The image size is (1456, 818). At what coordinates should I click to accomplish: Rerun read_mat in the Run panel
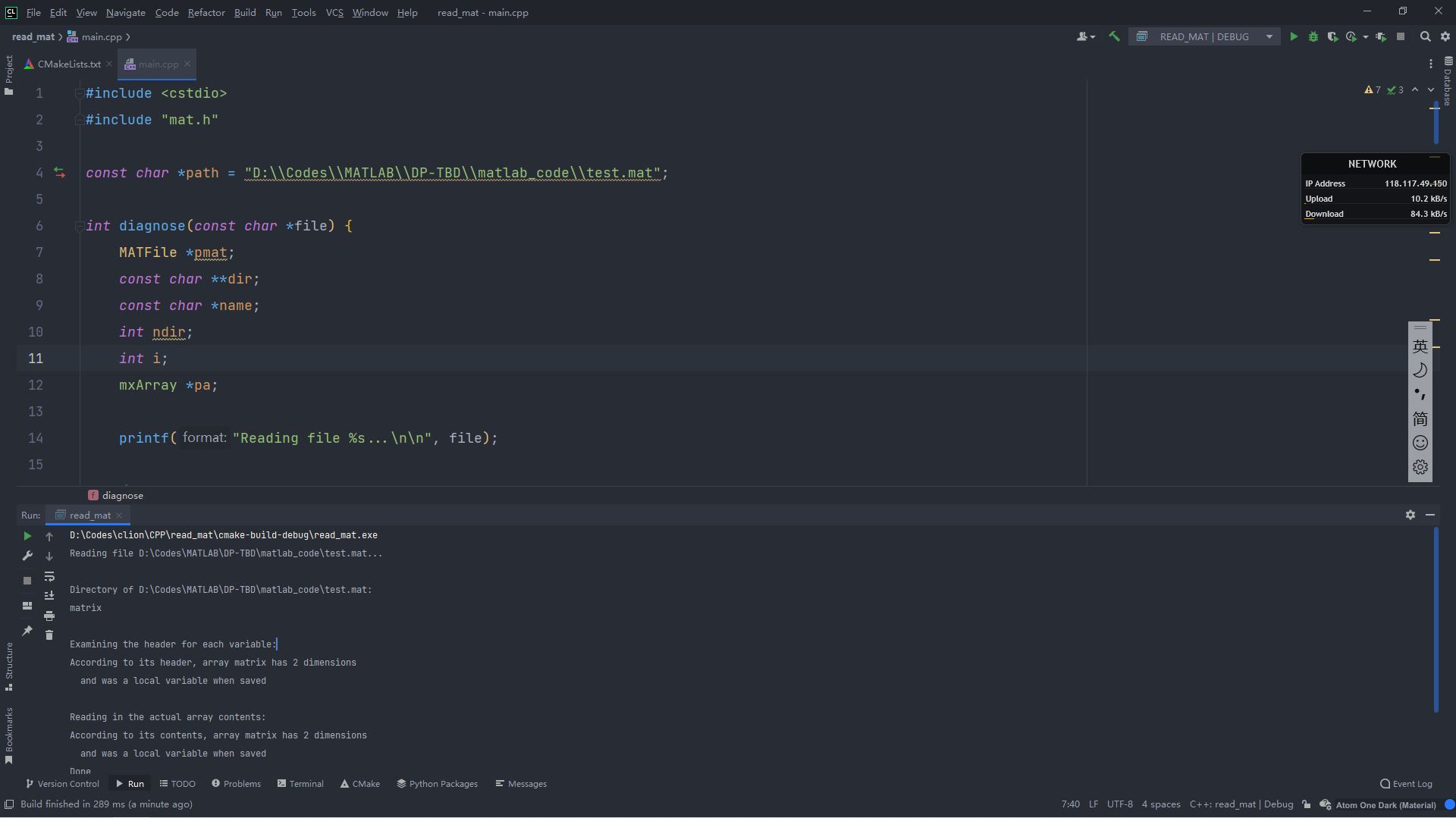coord(27,536)
